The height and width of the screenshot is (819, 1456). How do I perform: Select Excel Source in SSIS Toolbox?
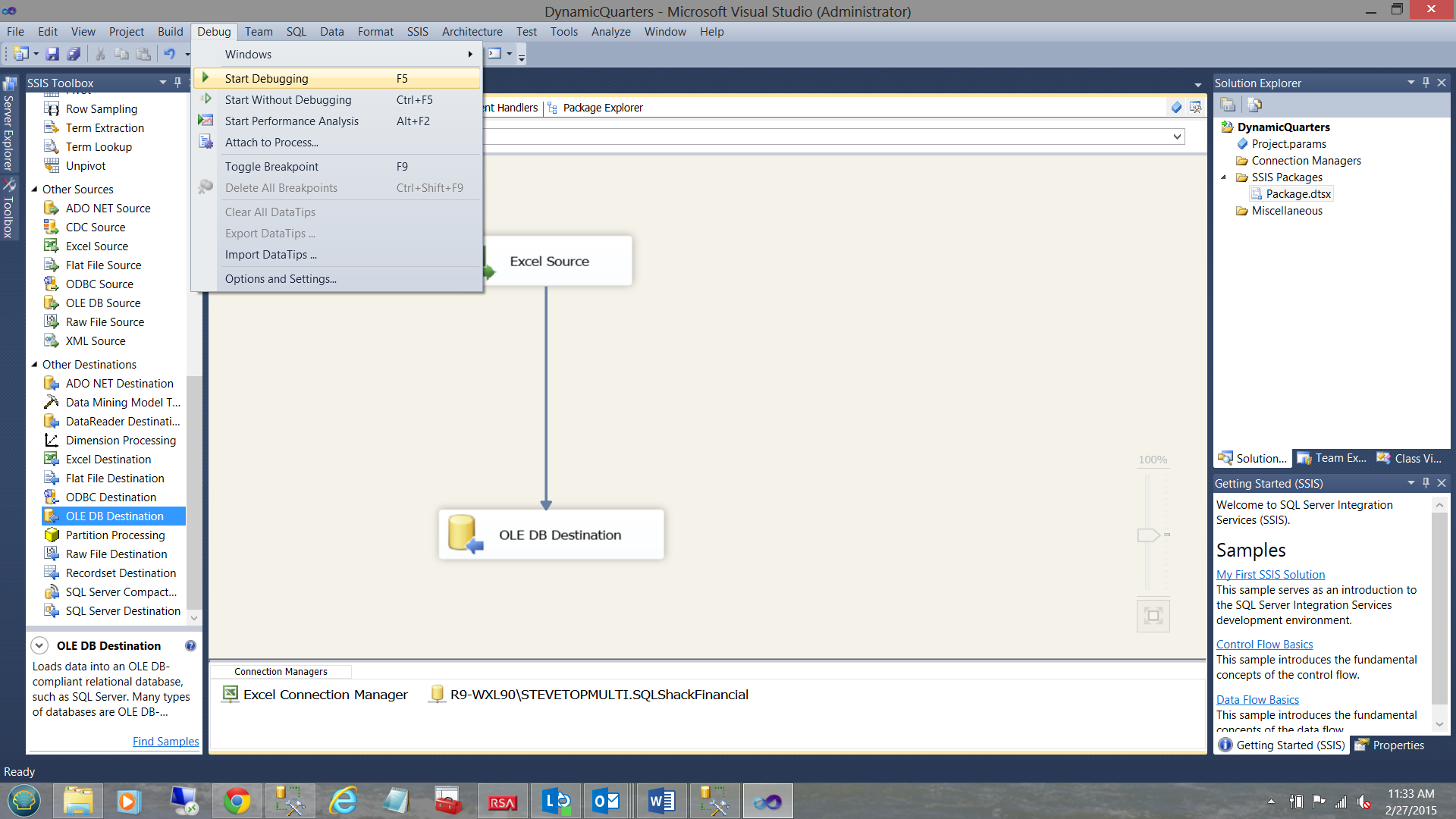tap(97, 246)
